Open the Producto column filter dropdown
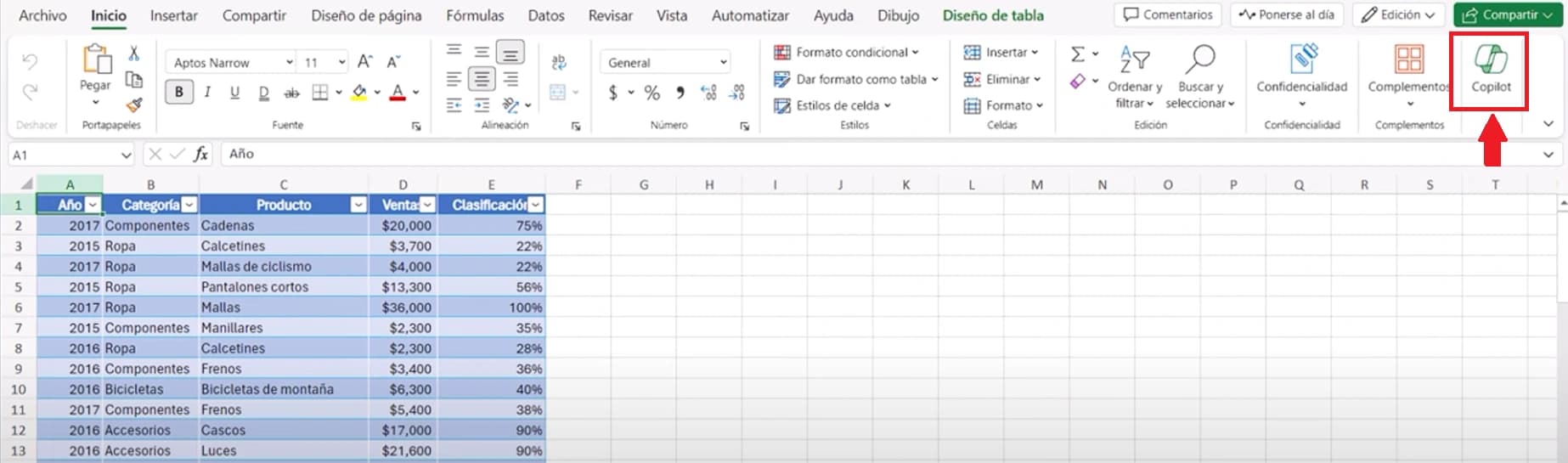Screen dimensions: 1568x463 point(358,205)
